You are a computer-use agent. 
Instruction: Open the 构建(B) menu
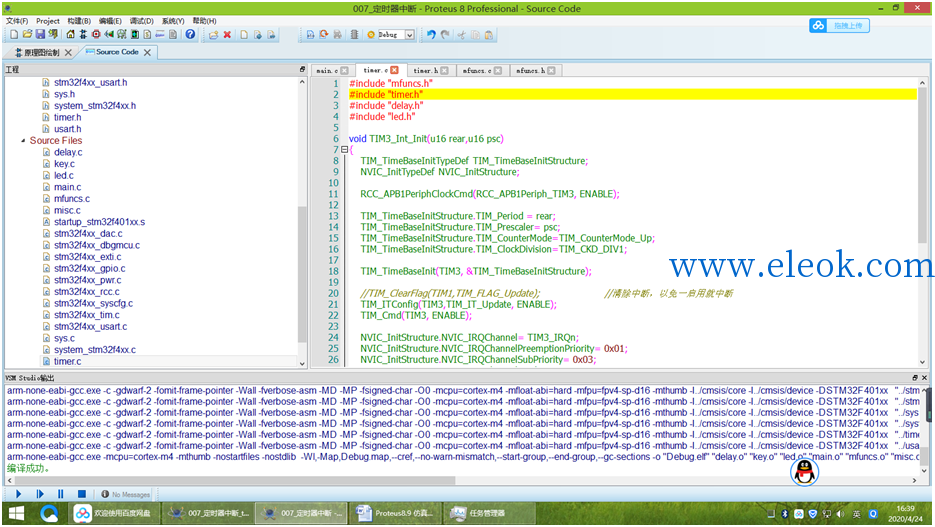coord(79,21)
